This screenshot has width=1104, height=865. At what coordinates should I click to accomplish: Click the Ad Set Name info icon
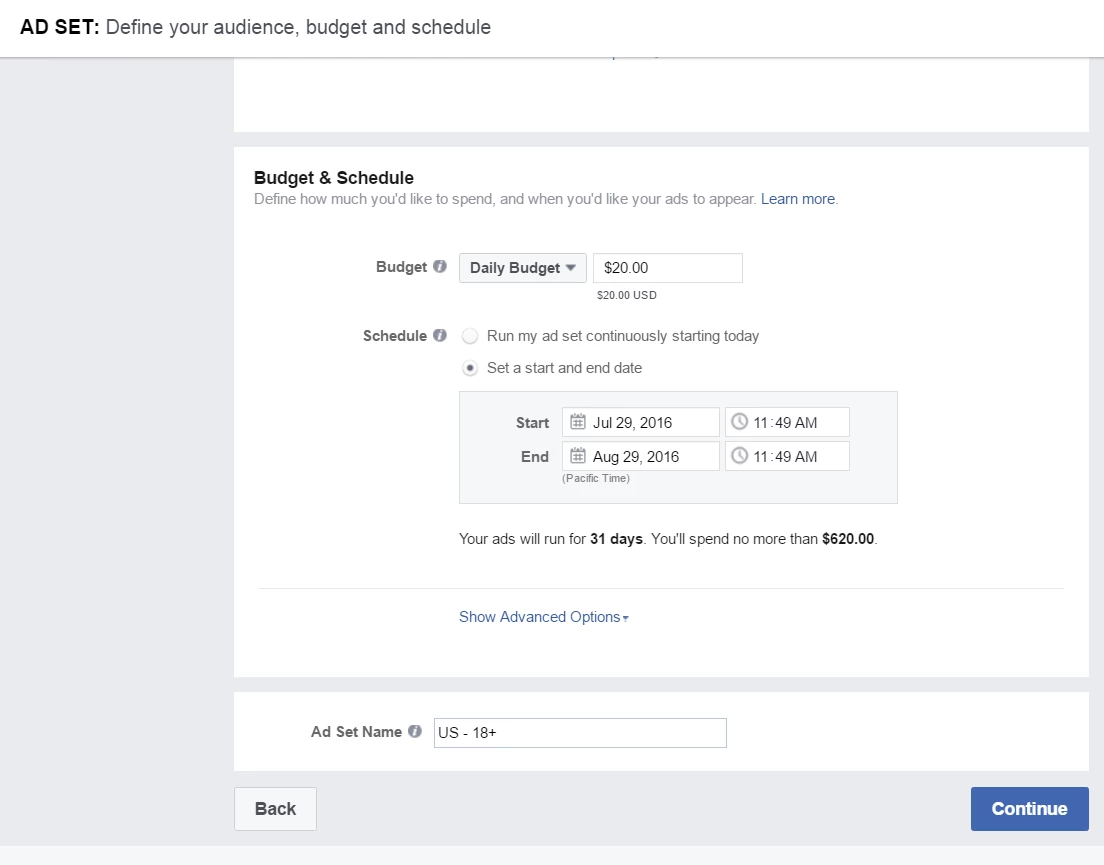coord(416,731)
